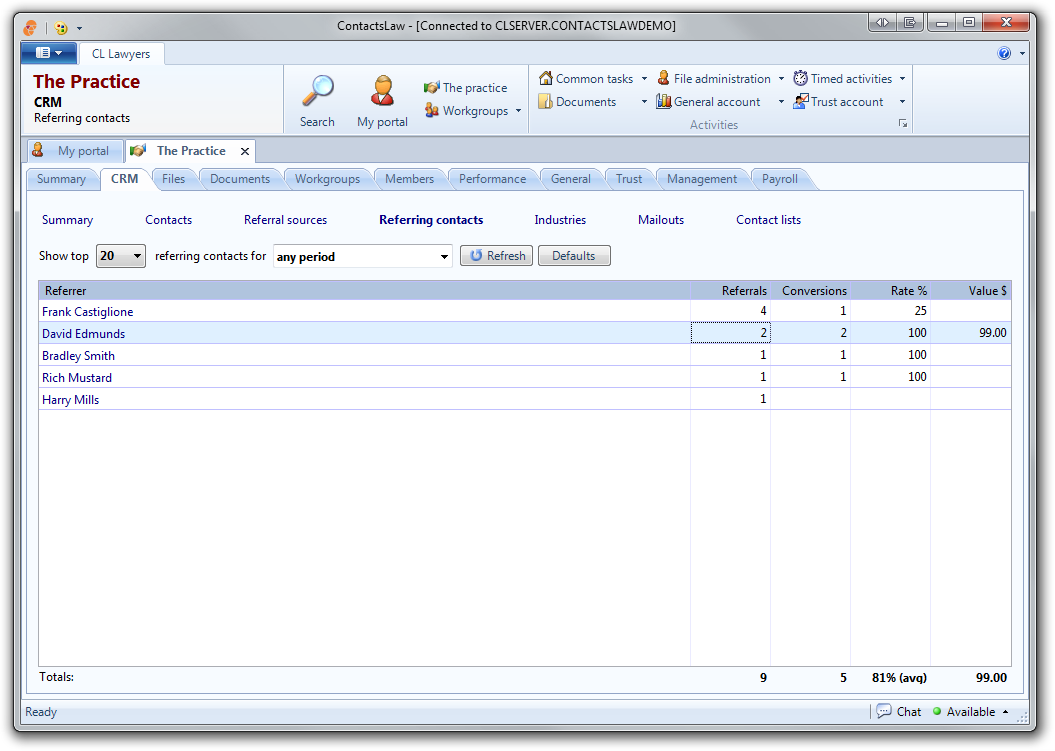This screenshot has width=1055, height=751.
Task: Close The Practice document tab
Action: coord(245,151)
